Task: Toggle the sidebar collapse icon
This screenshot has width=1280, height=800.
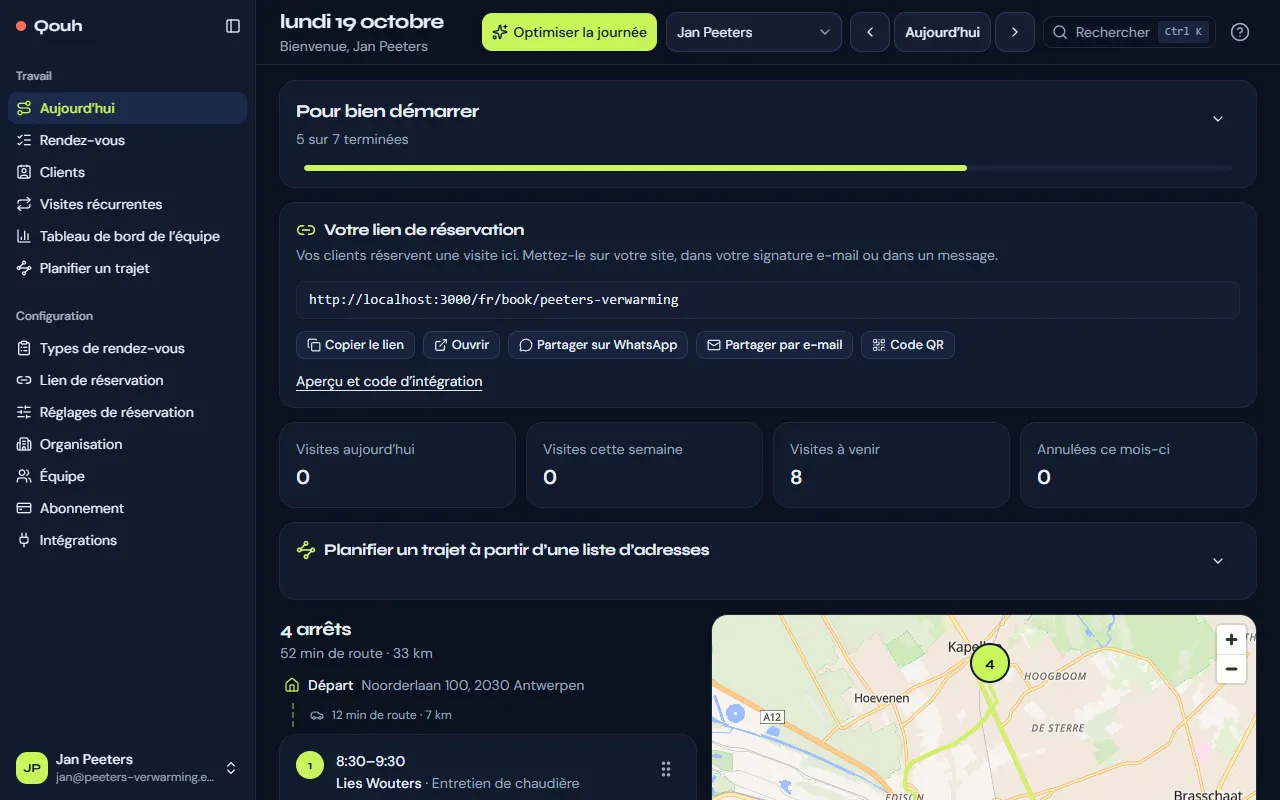Action: coord(233,26)
